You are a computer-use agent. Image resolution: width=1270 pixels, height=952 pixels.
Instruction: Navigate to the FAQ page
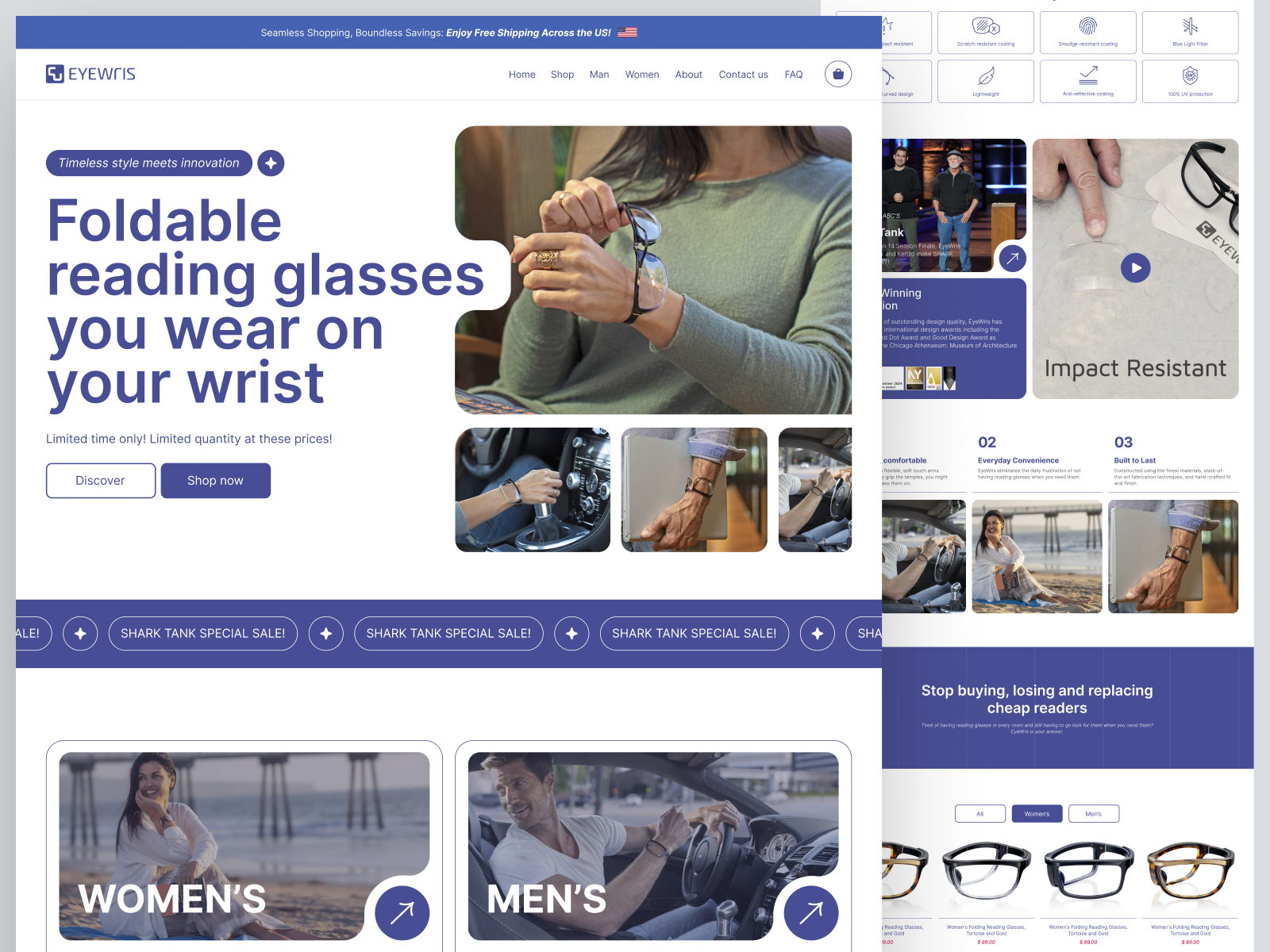(794, 74)
